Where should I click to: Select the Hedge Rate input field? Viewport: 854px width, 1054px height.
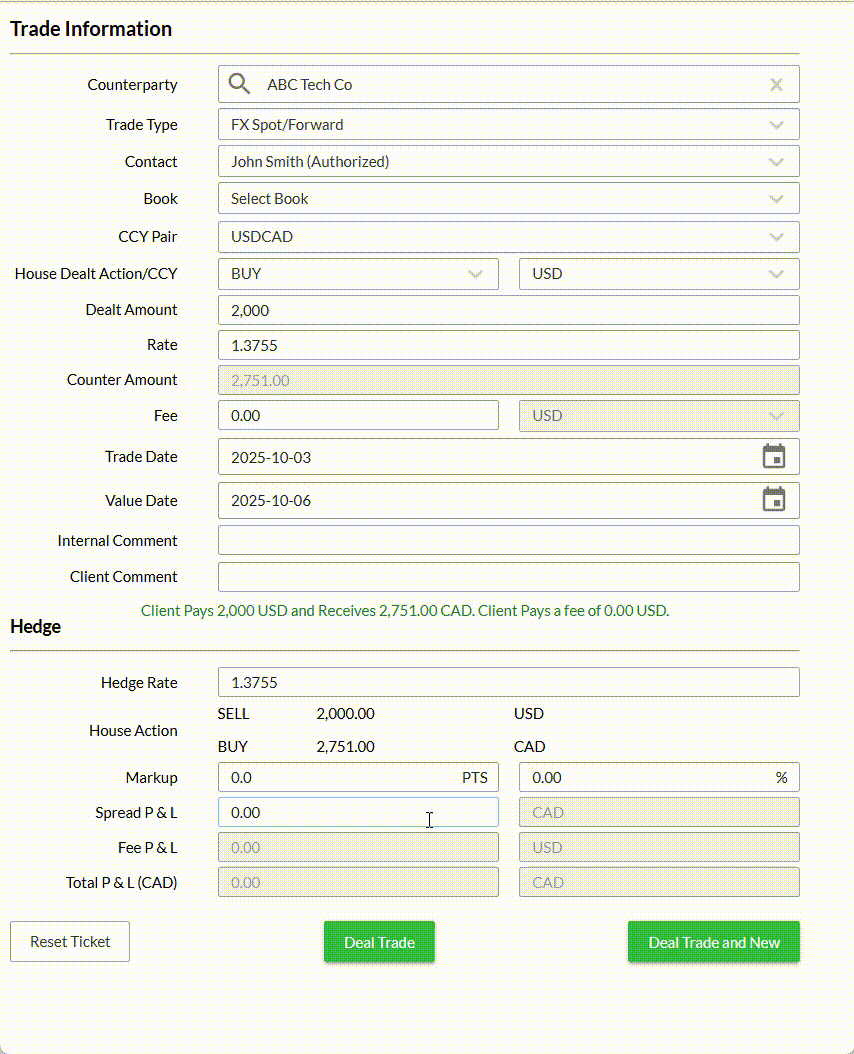508,682
